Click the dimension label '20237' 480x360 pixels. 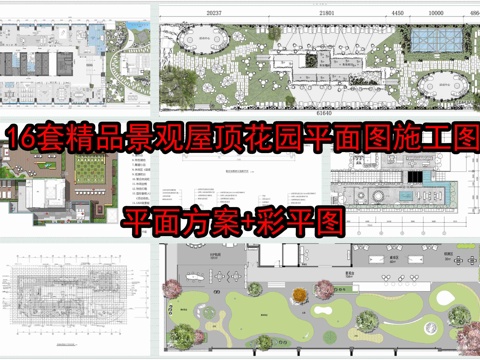[x=214, y=13]
